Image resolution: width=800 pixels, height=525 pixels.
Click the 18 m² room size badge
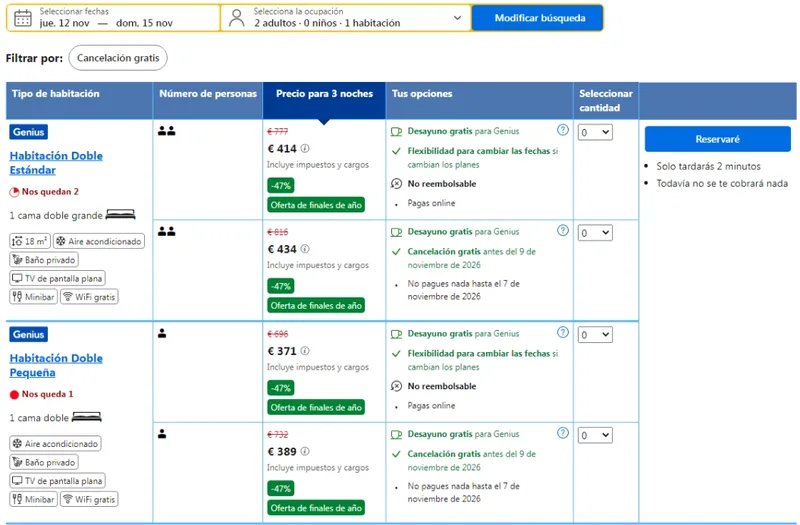(x=30, y=241)
